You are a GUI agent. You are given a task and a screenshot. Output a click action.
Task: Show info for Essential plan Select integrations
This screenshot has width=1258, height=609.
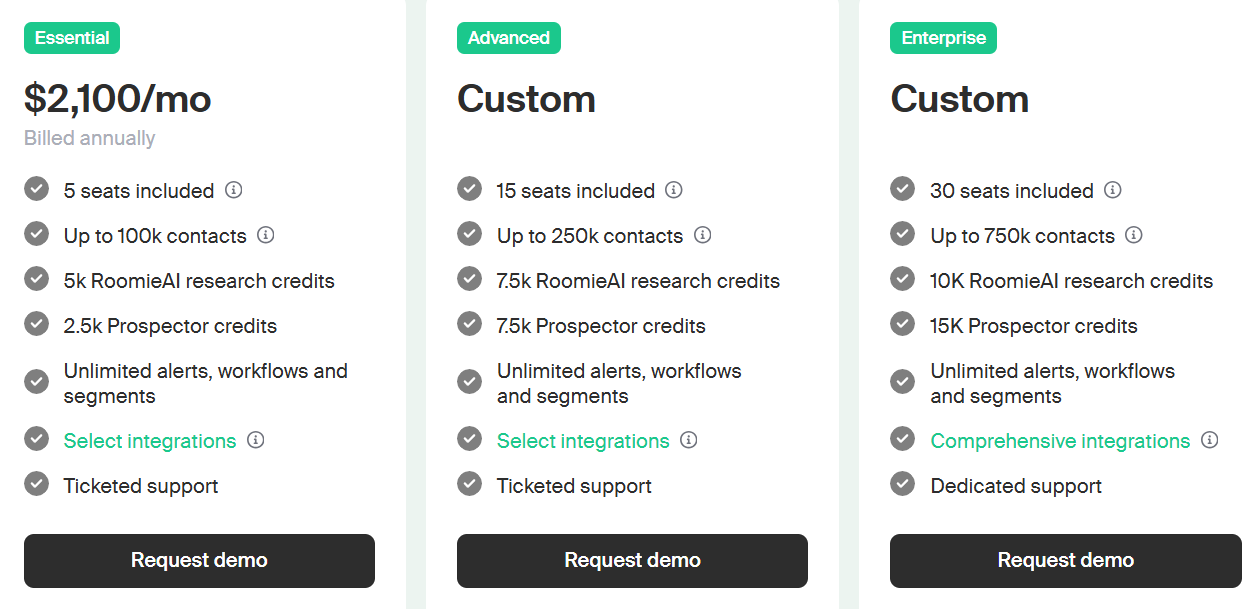(x=256, y=439)
